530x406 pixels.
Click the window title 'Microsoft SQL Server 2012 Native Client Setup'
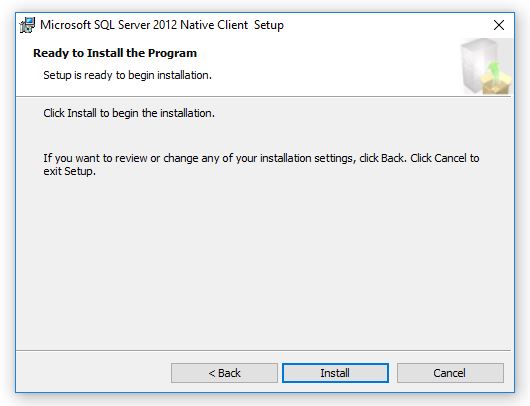click(x=162, y=25)
